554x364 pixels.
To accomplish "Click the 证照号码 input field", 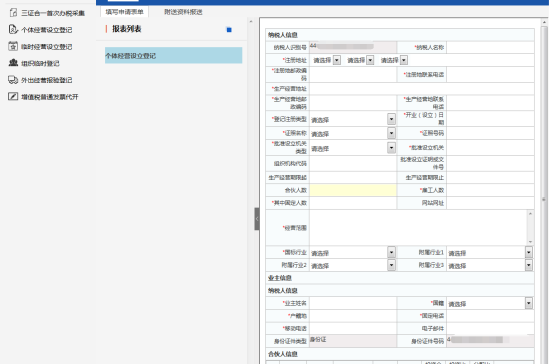I will [490, 133].
